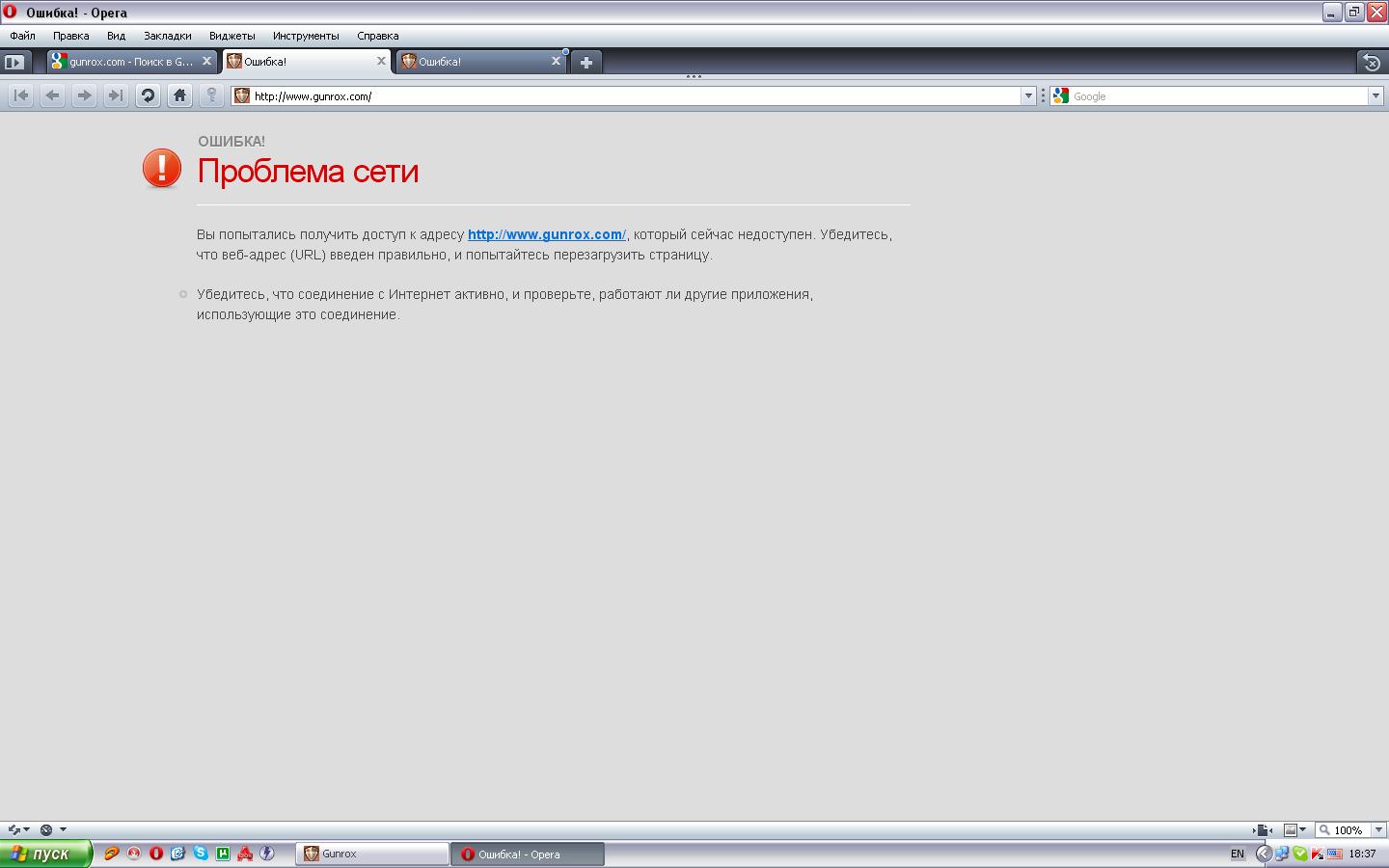1389x868 pixels.
Task: Expand the address bar history dropdown
Action: [1028, 95]
